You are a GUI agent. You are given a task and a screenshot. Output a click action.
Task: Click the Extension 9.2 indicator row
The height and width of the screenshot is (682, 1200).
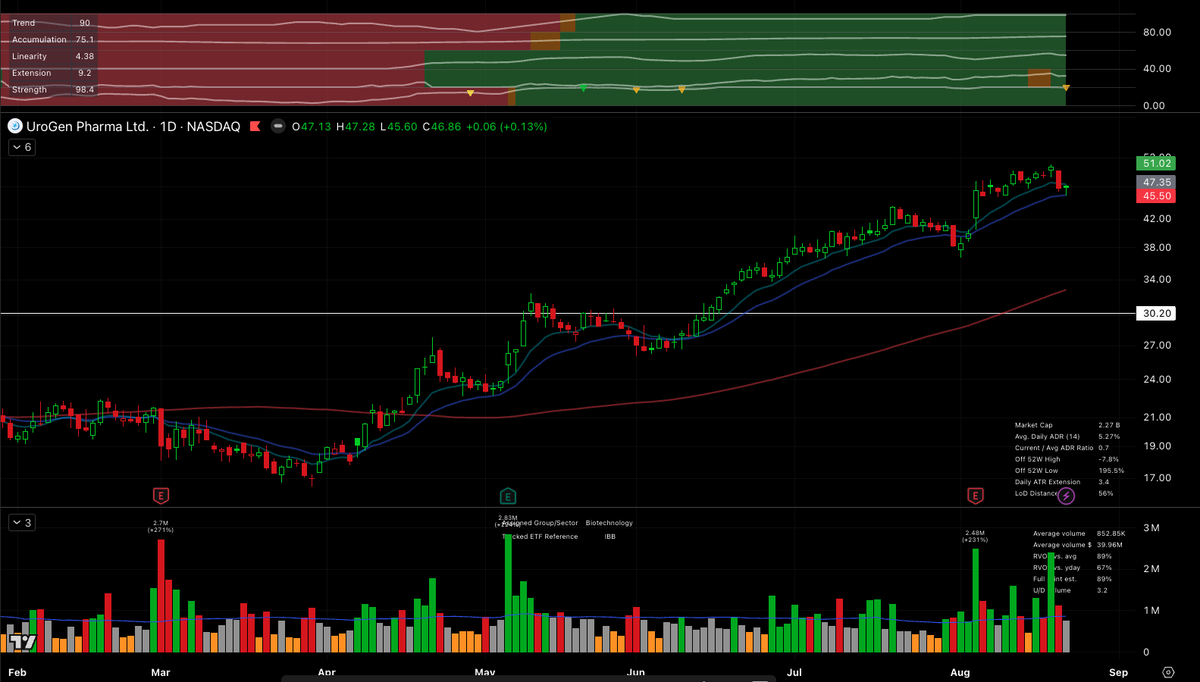(53, 73)
